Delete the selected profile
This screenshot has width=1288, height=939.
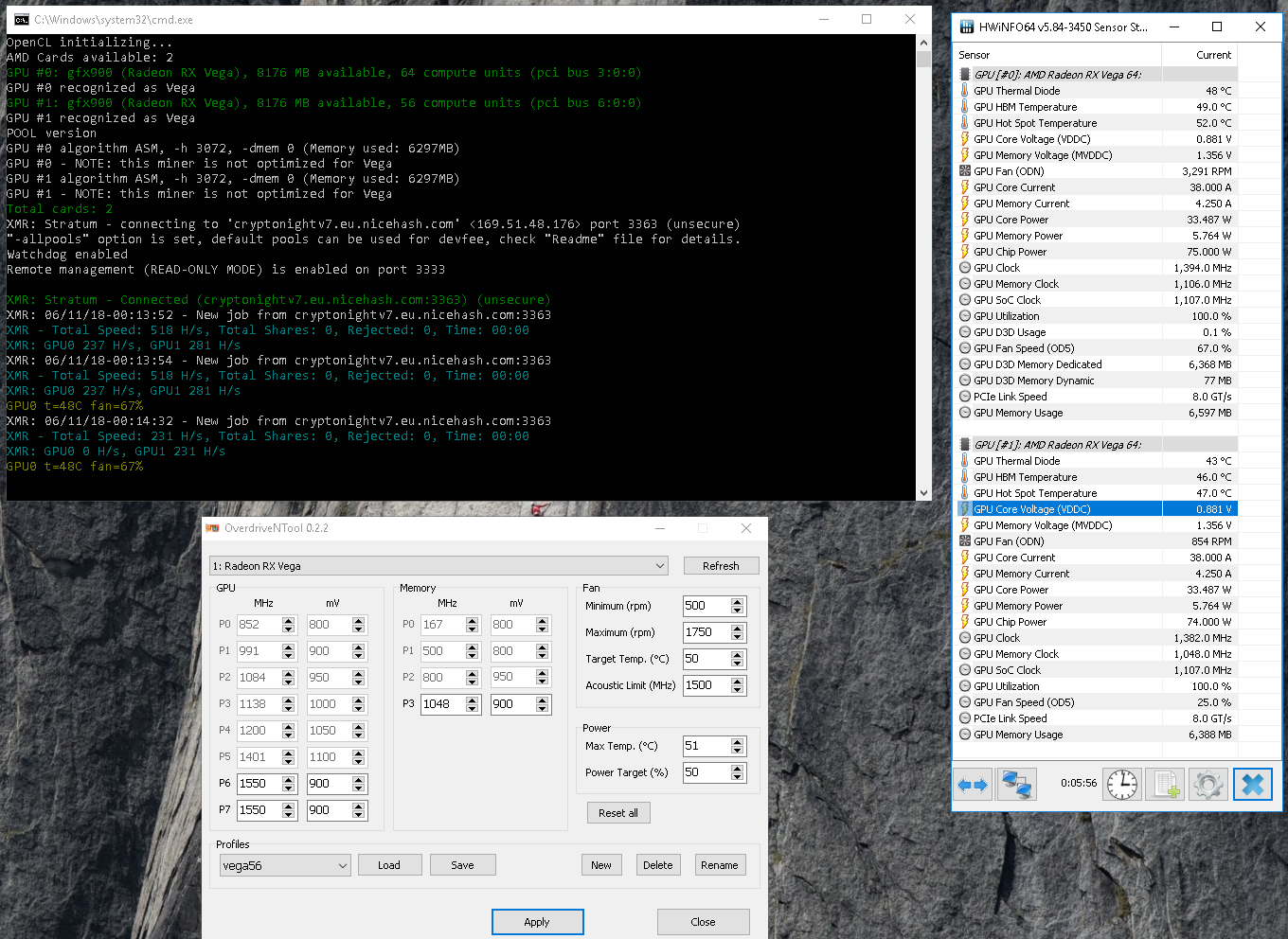pos(658,865)
